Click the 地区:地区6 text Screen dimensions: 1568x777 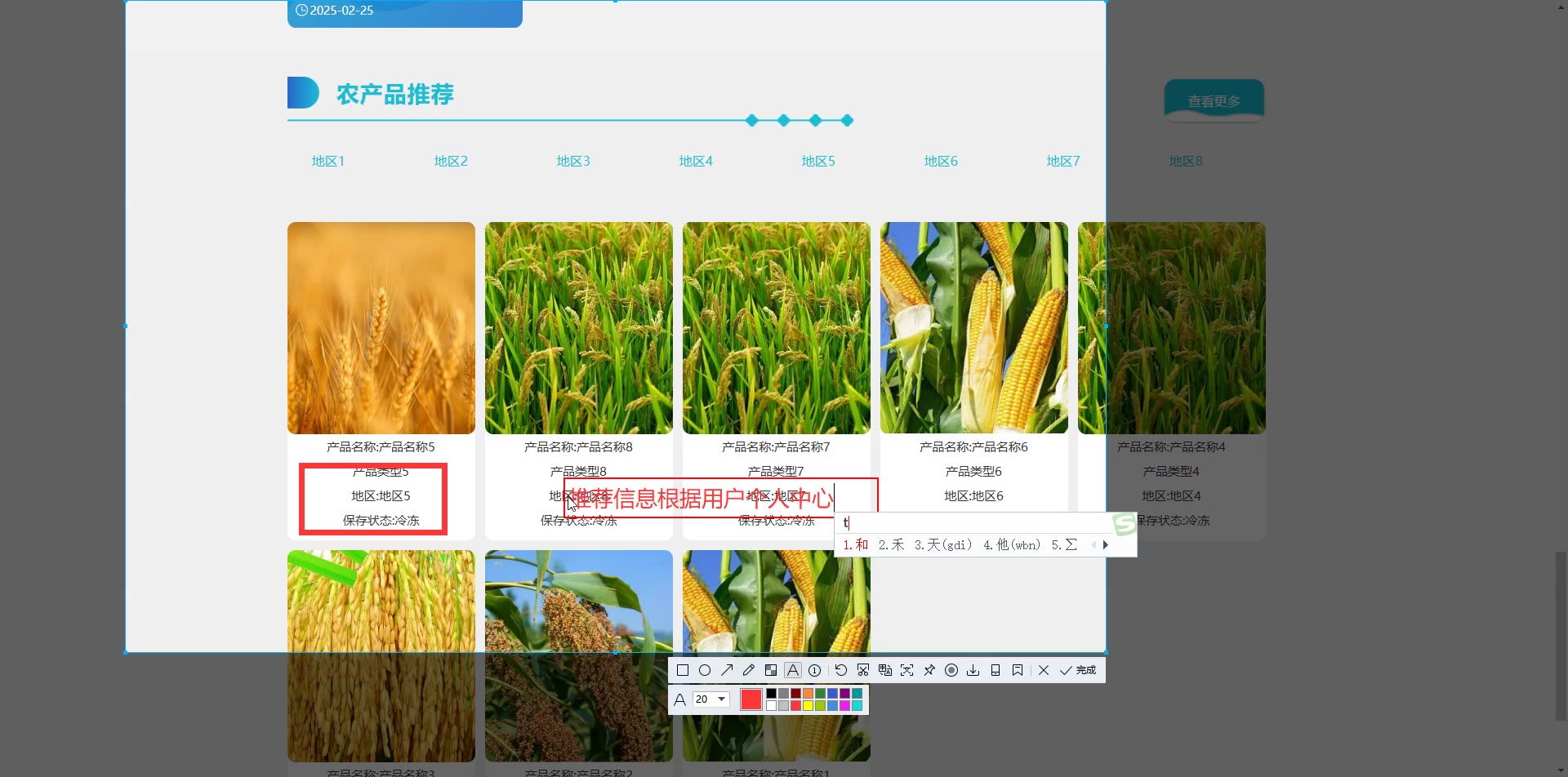point(973,496)
